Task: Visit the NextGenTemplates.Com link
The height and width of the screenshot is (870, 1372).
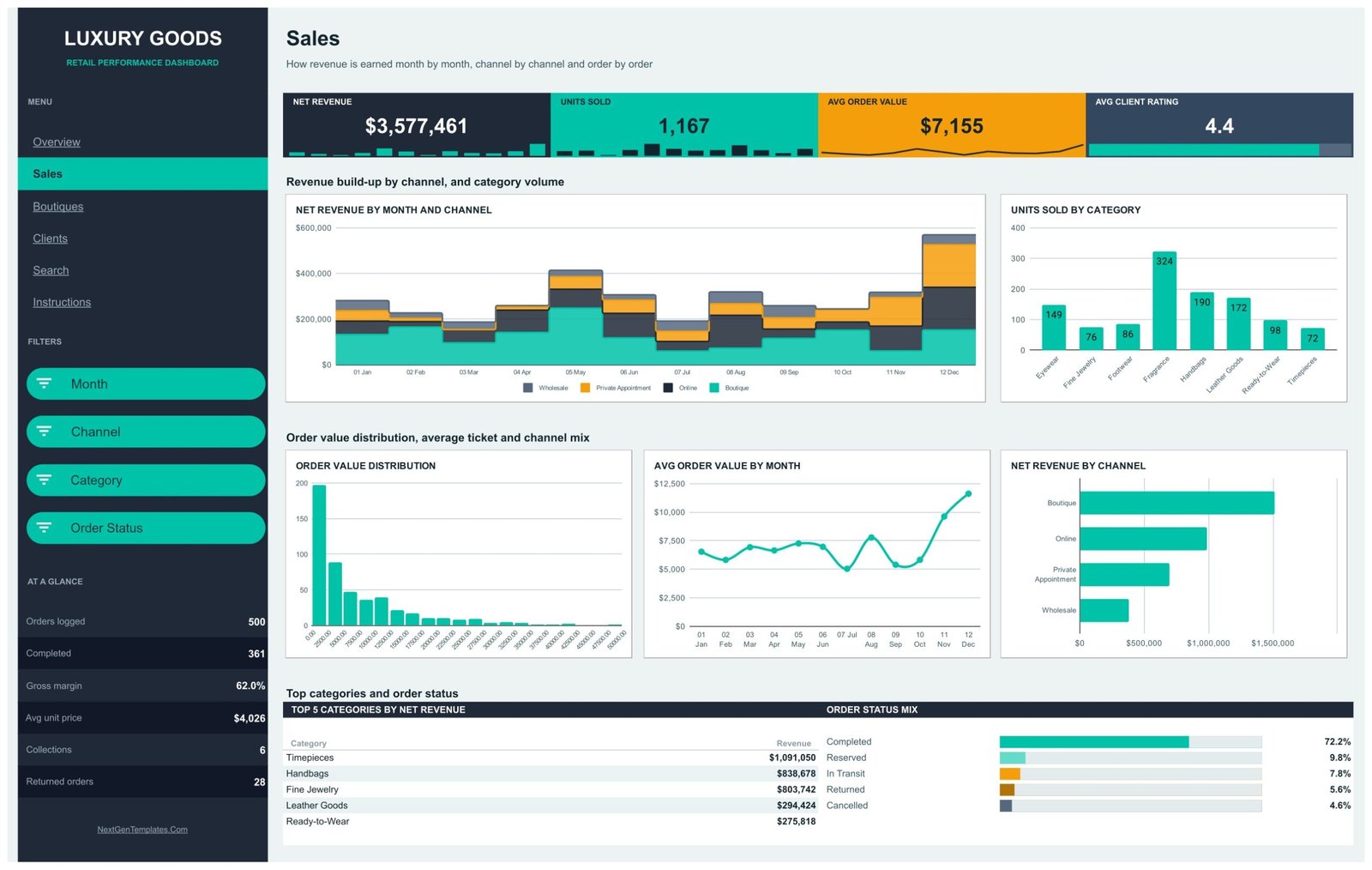Action: (x=142, y=829)
